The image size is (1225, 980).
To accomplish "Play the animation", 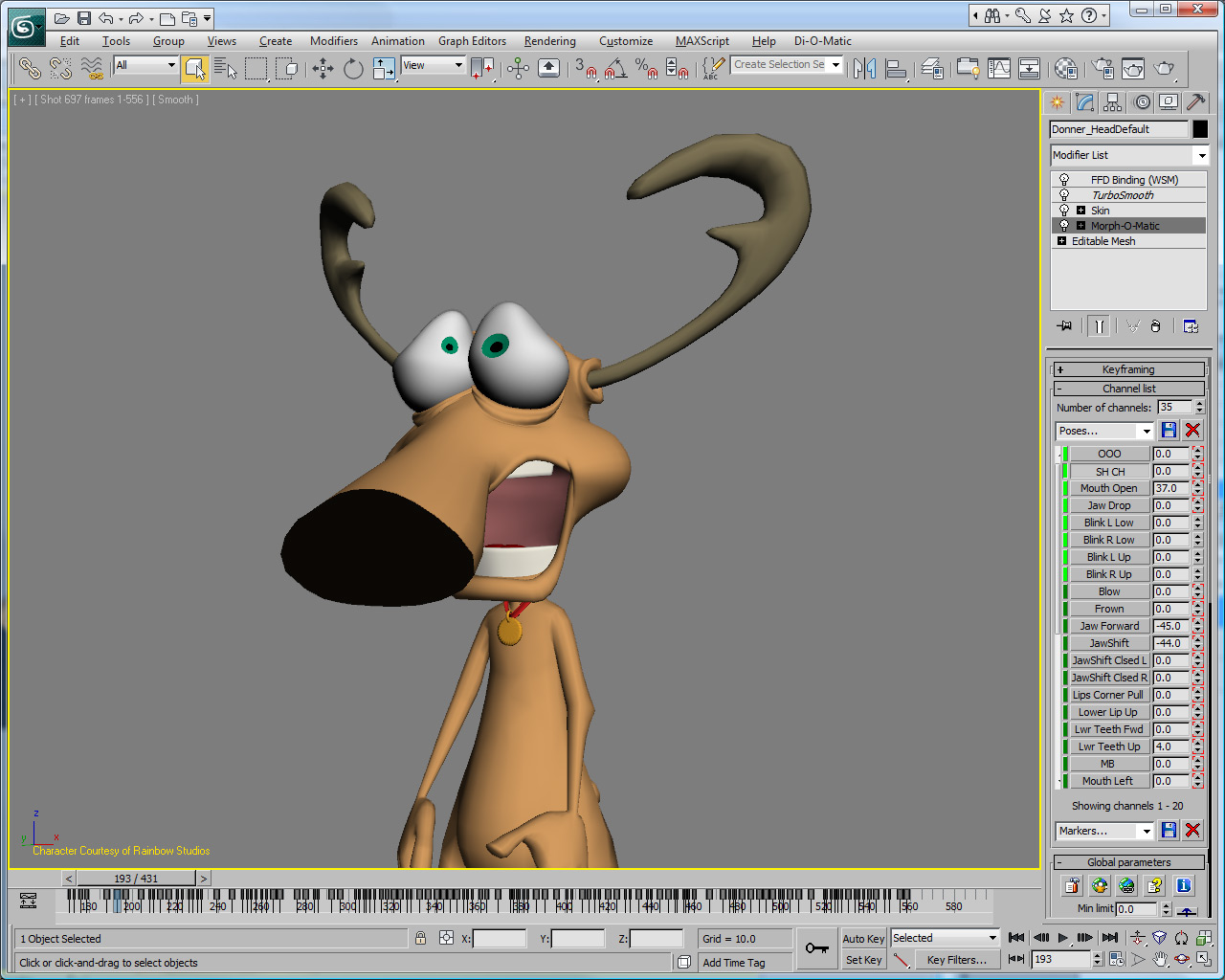I will coord(1062,938).
